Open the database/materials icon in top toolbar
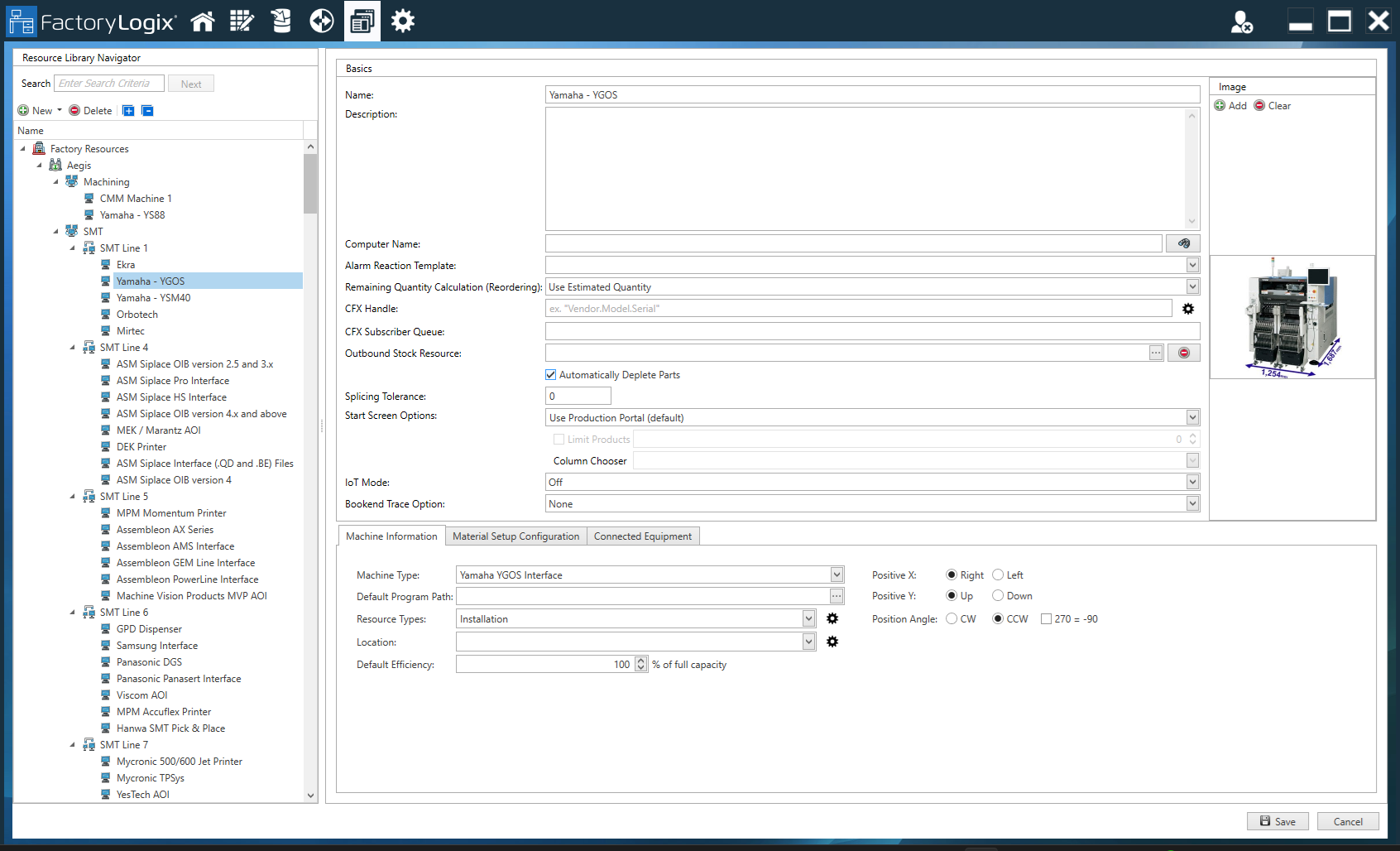This screenshot has height=851, width=1400. 281,21
